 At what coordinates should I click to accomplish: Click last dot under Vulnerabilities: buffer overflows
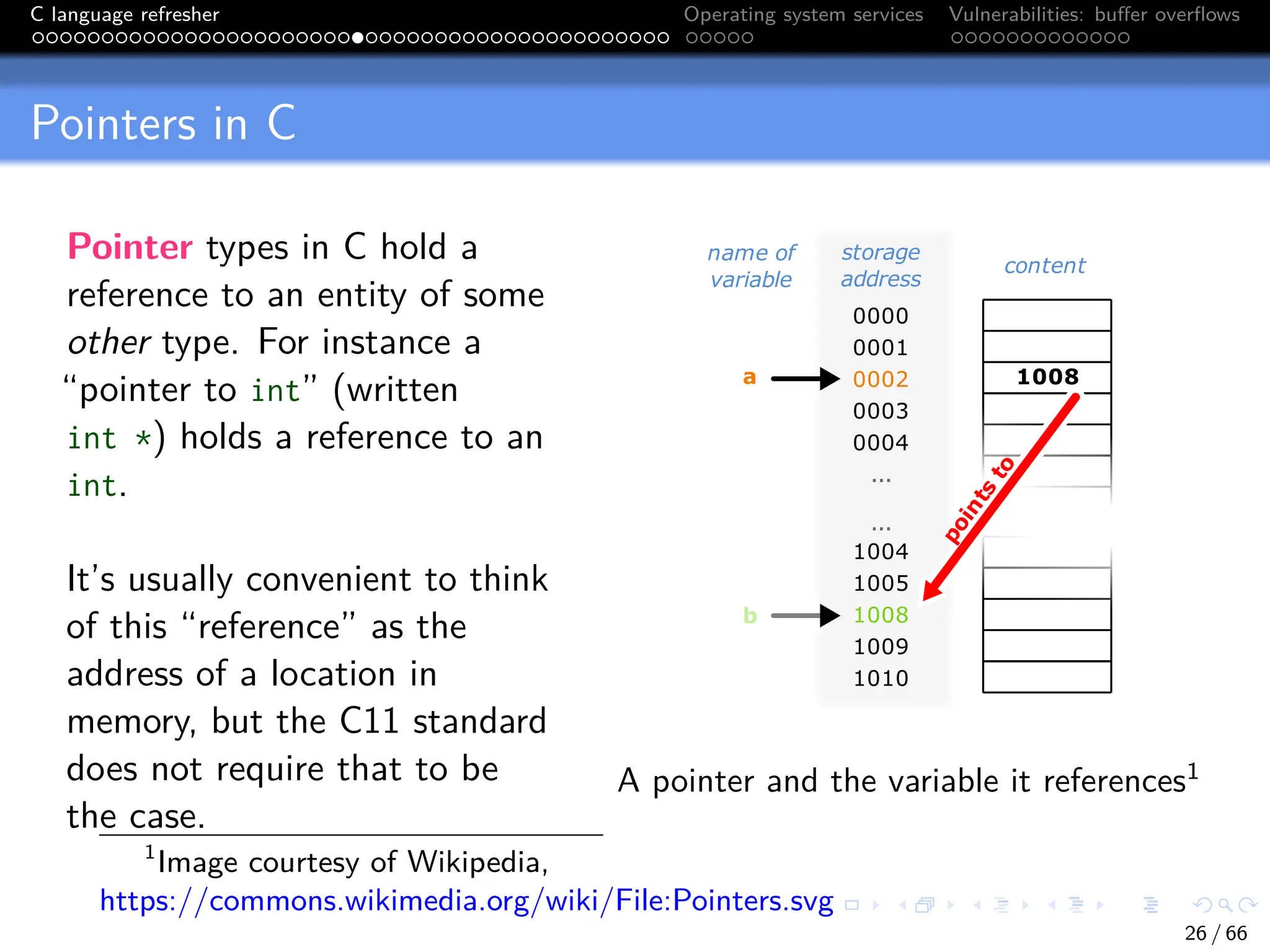coord(1124,38)
